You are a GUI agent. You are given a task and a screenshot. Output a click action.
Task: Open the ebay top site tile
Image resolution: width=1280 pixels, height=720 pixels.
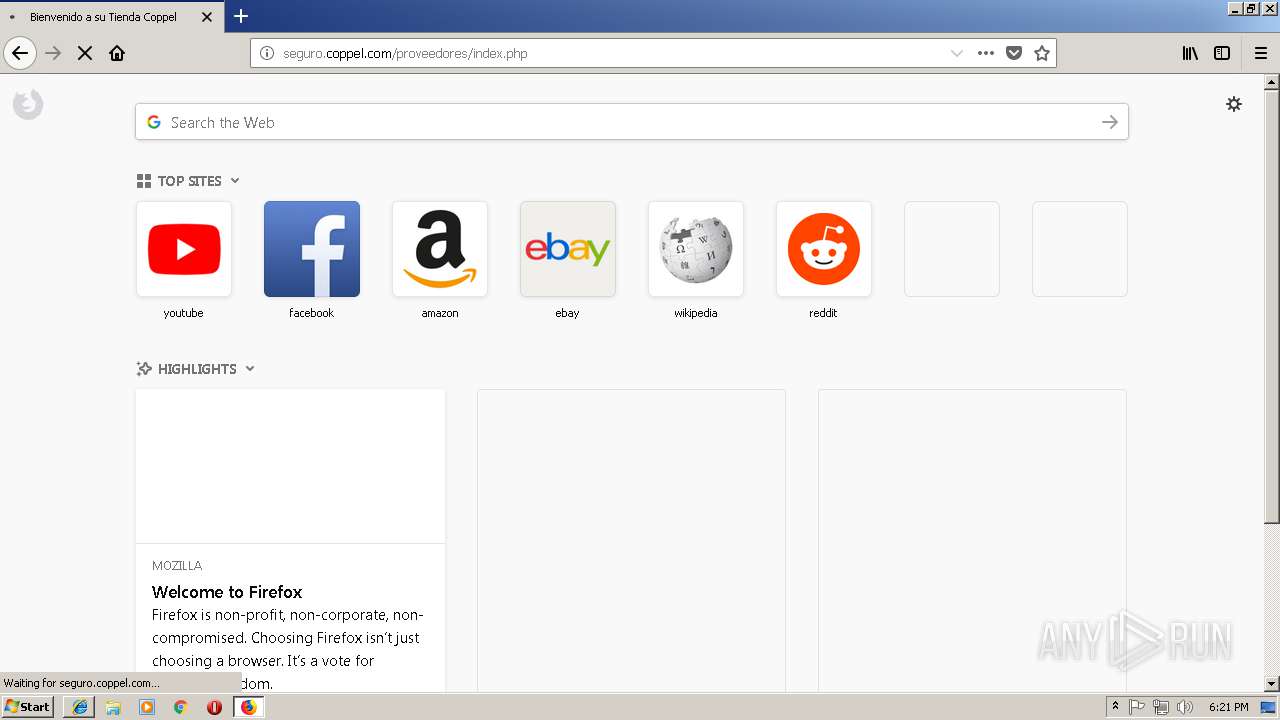point(568,249)
